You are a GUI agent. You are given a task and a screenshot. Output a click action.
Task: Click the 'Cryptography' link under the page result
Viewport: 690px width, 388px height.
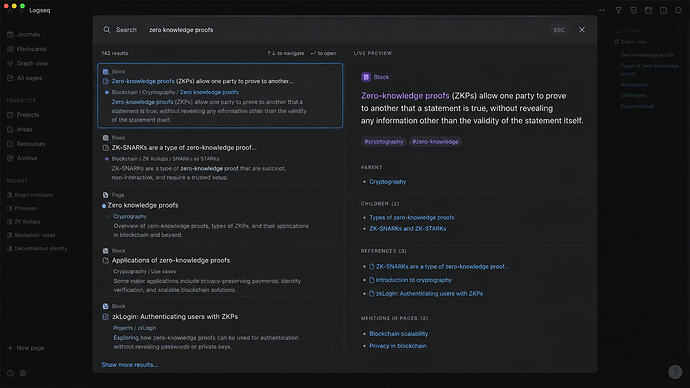coord(130,216)
